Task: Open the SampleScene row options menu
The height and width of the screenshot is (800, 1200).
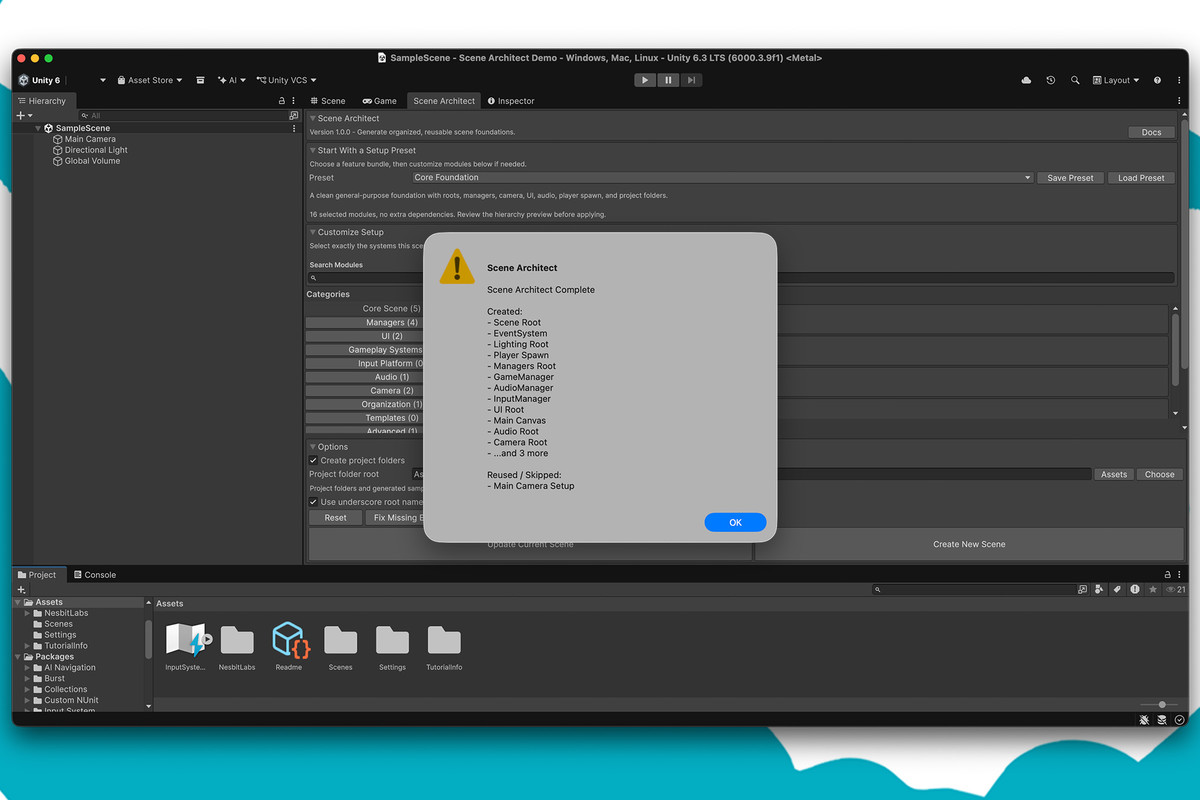Action: [x=294, y=128]
